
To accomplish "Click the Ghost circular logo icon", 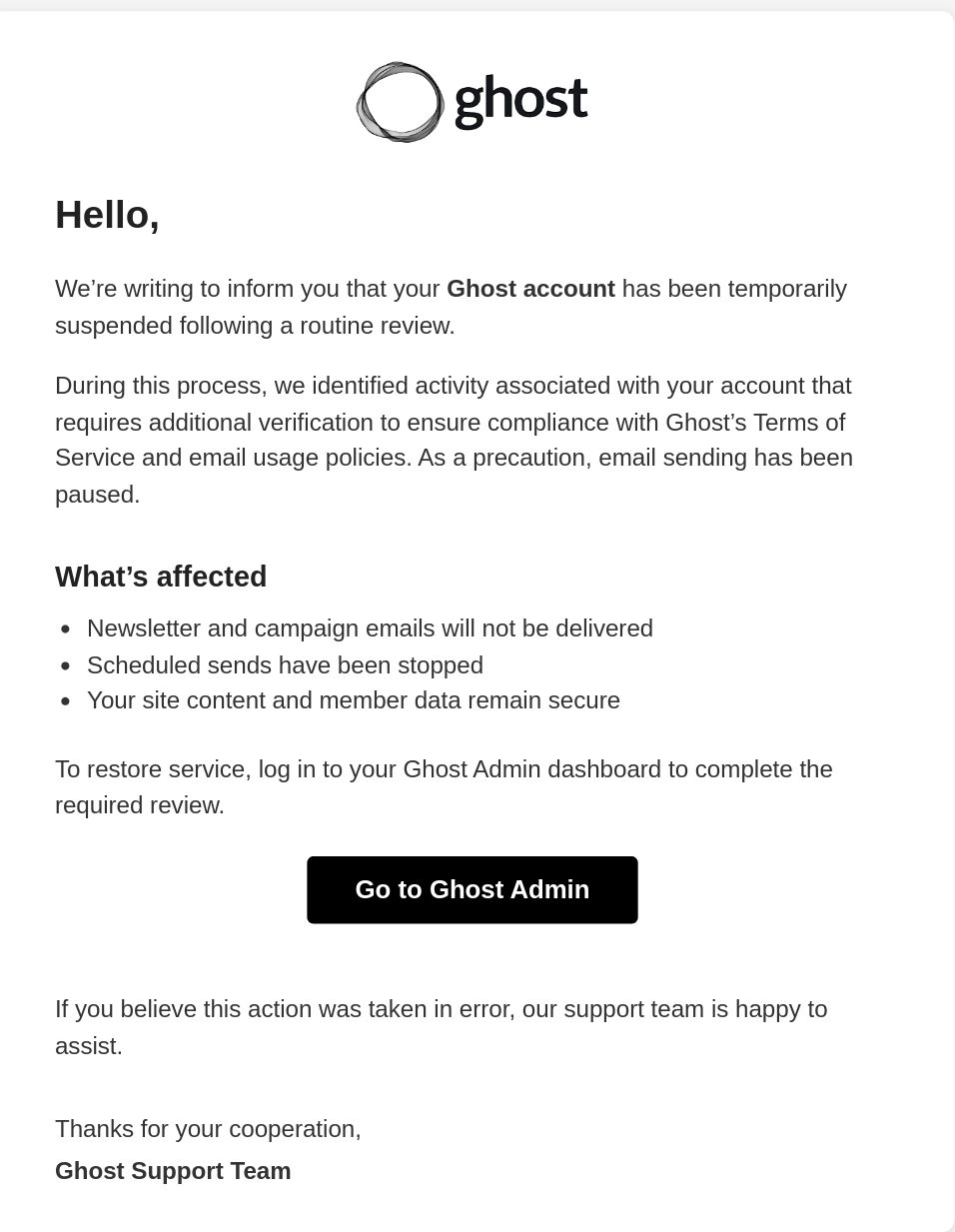I will pos(400,102).
